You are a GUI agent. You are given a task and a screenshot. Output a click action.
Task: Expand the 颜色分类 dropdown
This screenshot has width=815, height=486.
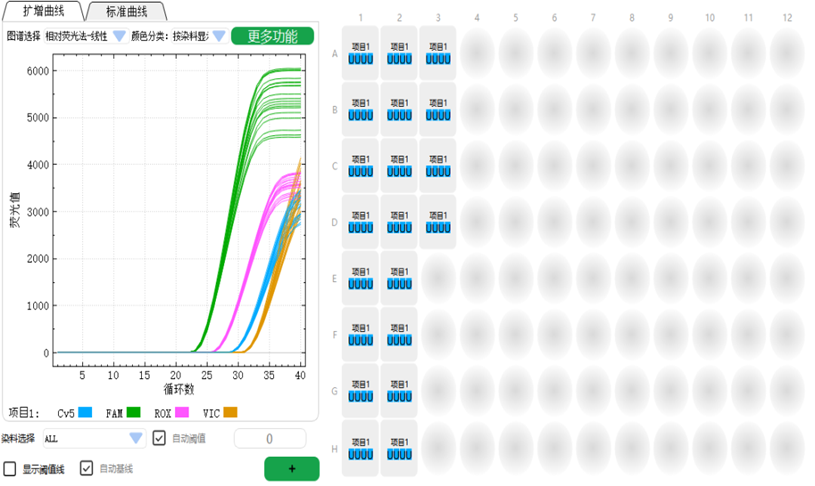218,36
